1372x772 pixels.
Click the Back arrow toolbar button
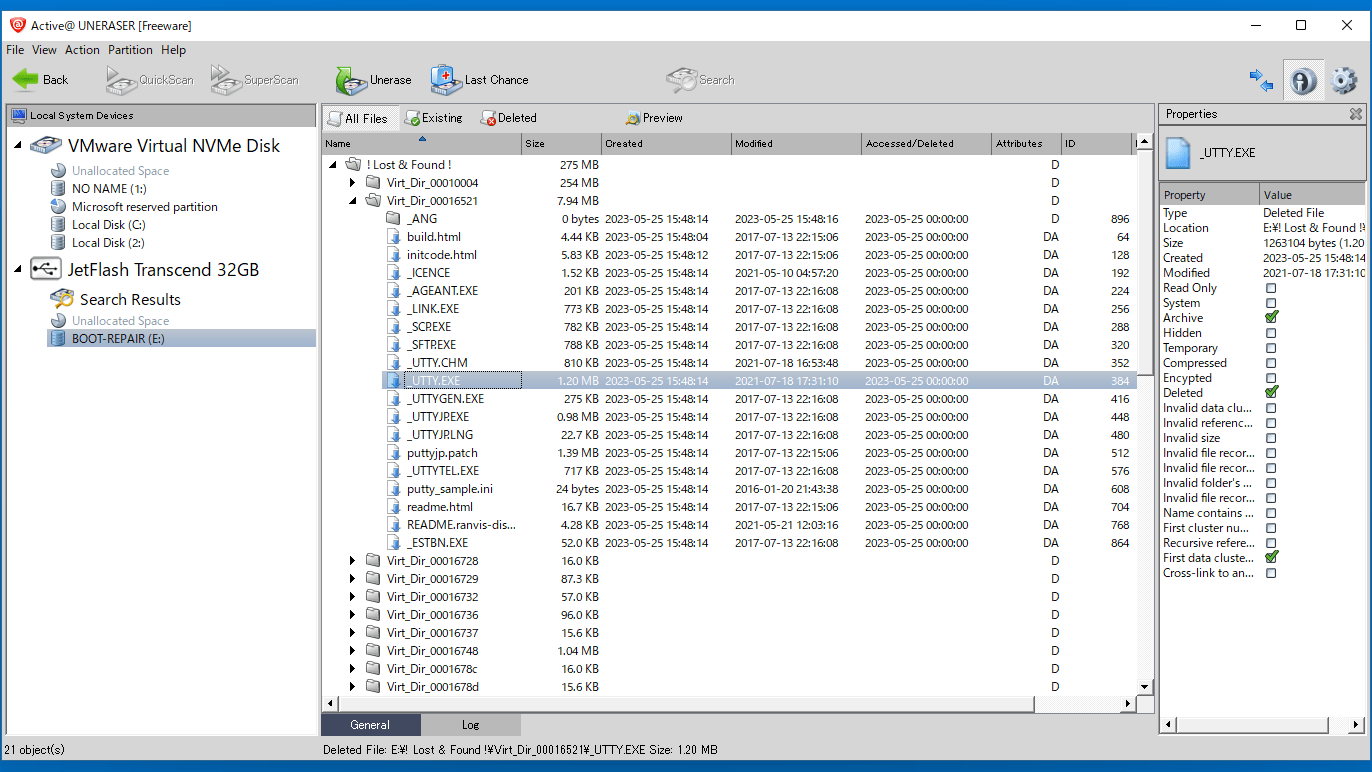[x=40, y=80]
